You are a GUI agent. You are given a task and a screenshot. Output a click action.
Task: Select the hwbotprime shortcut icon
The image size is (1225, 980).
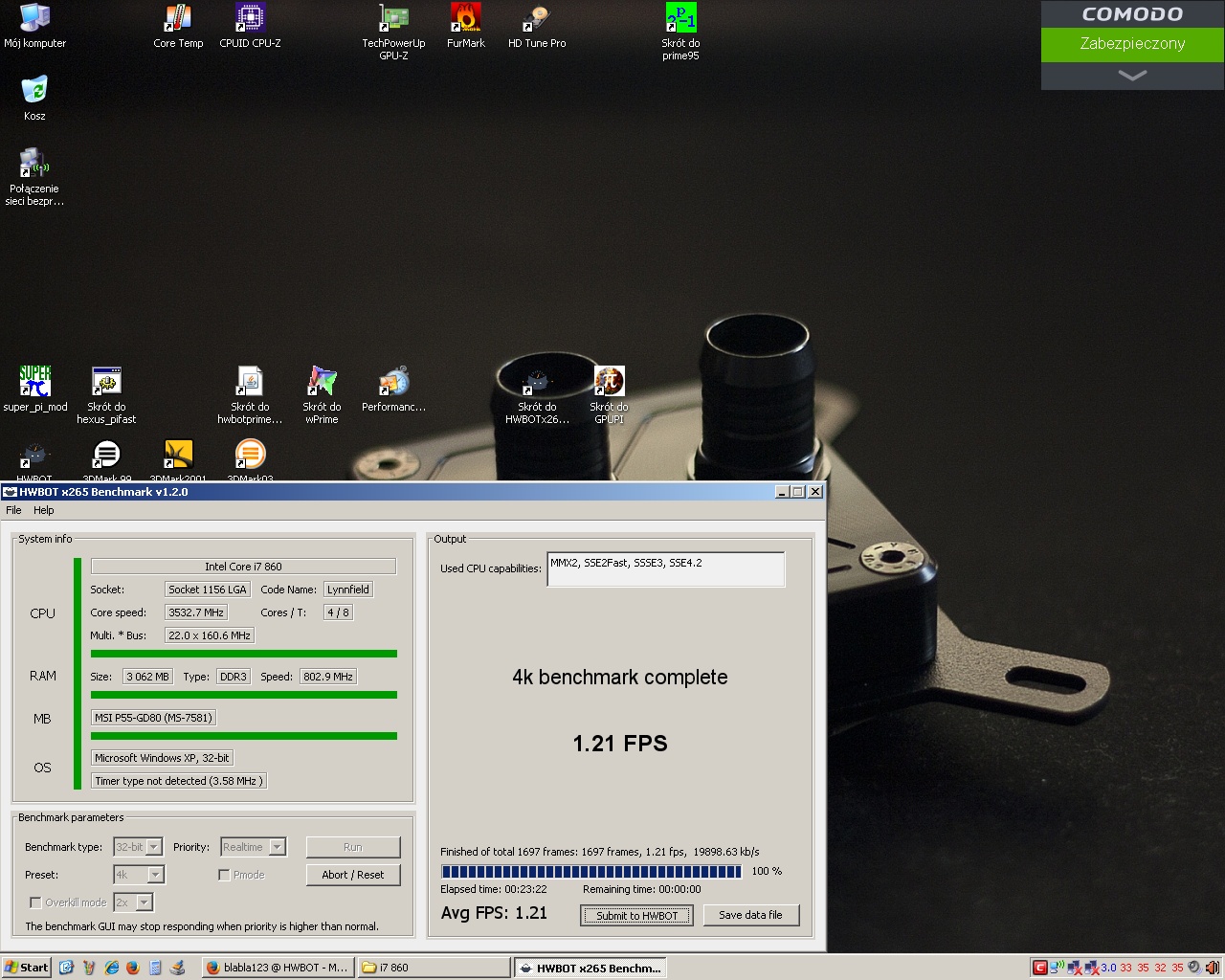click(250, 395)
